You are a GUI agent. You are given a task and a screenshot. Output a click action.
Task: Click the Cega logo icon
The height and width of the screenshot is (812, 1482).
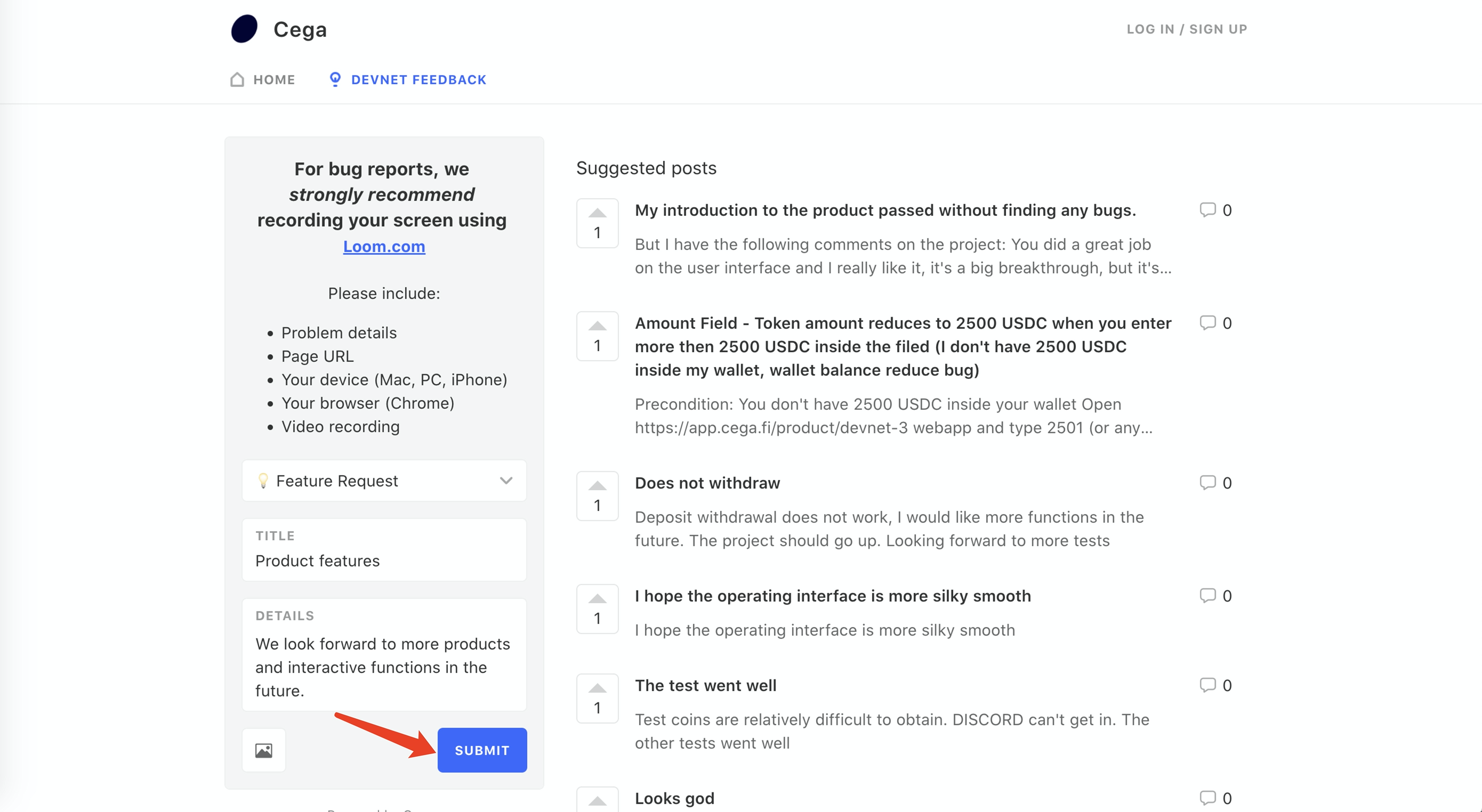(244, 29)
